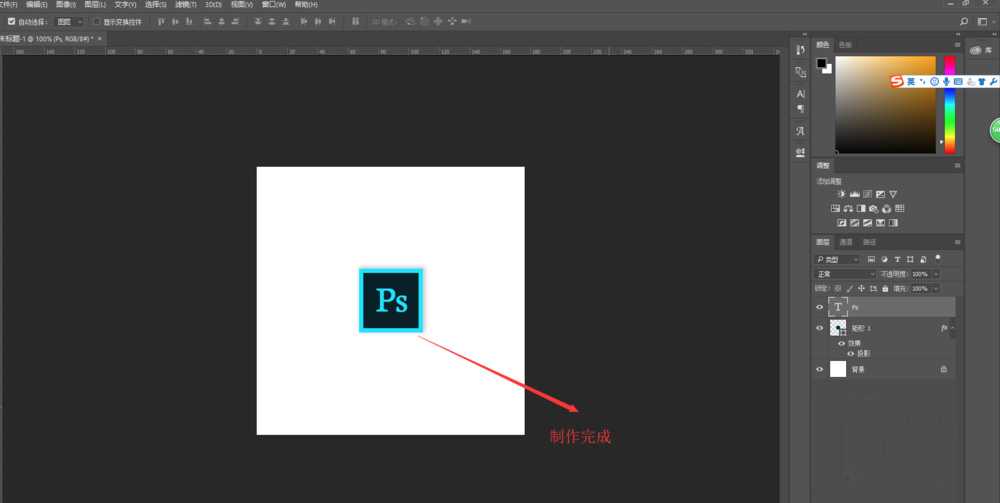Add a Levels adjustment from Adjustments panel
The image size is (1000, 503).
pos(855,193)
